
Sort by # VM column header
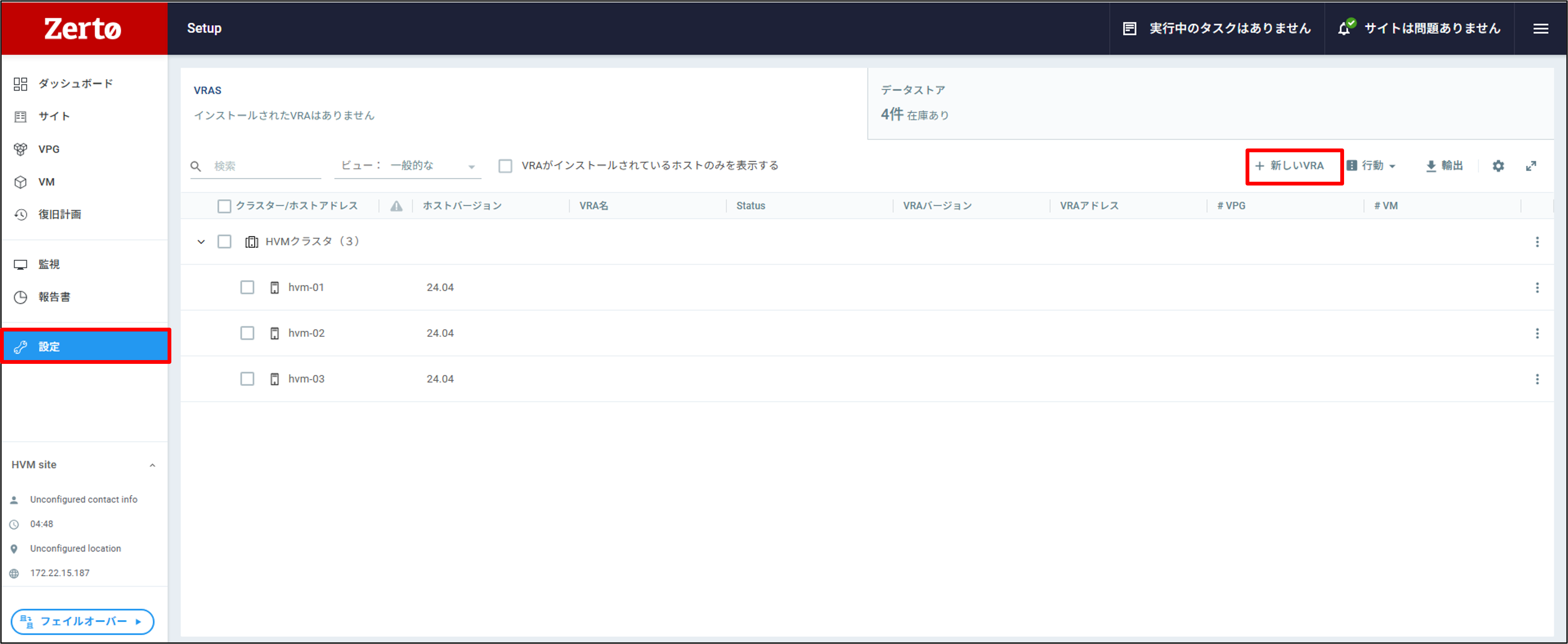(1385, 206)
